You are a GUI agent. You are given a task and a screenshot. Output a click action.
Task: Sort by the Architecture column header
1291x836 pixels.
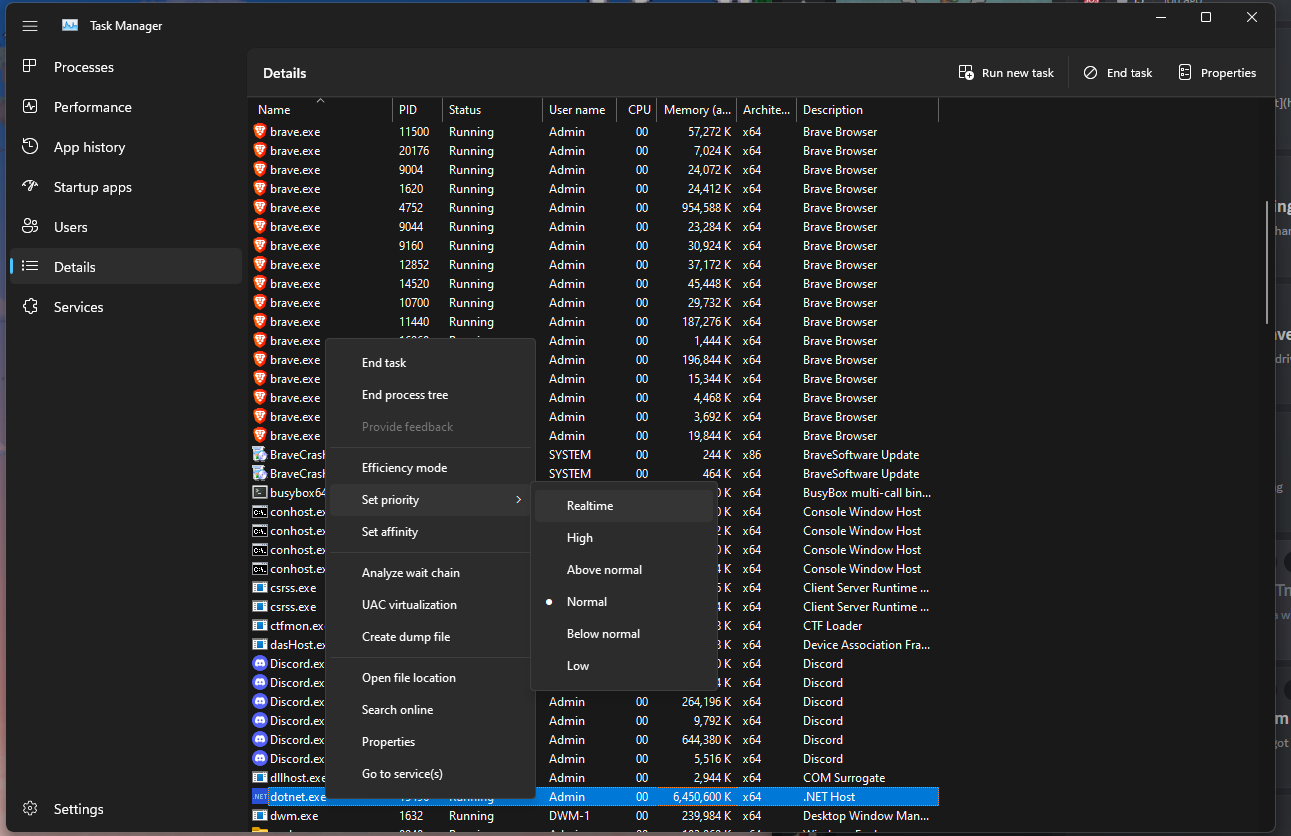(766, 110)
